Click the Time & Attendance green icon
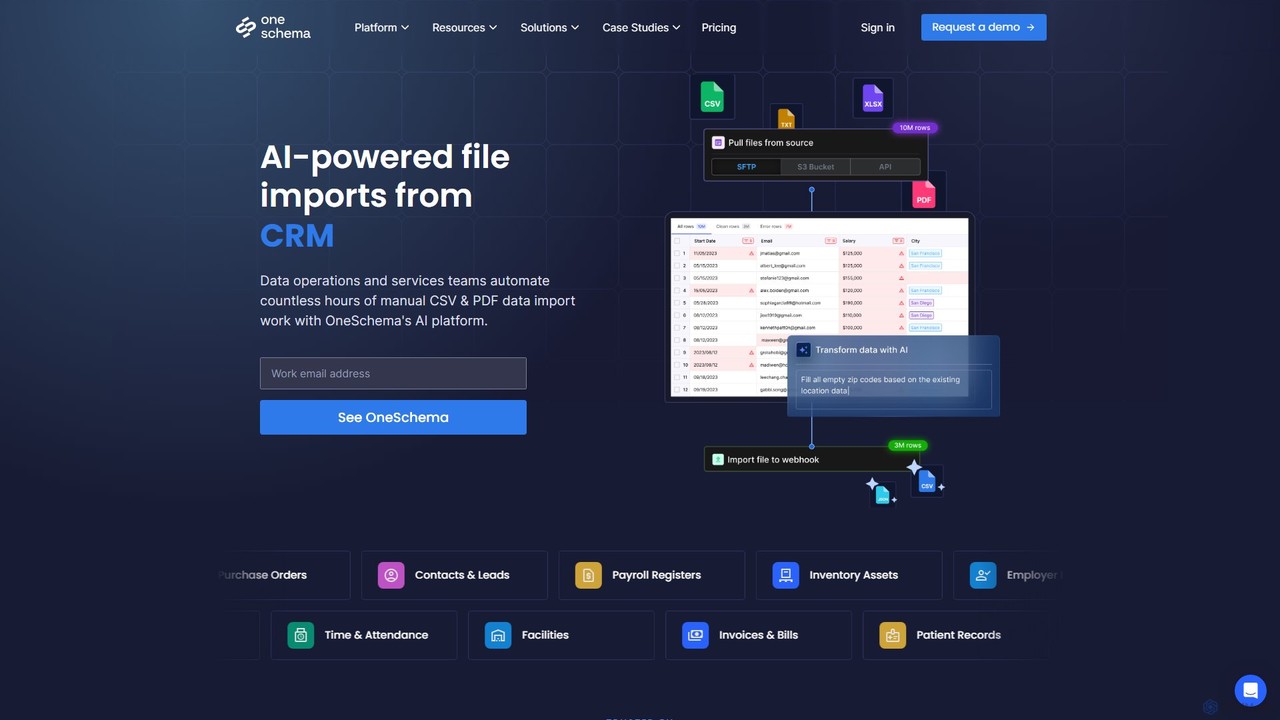 [301, 635]
